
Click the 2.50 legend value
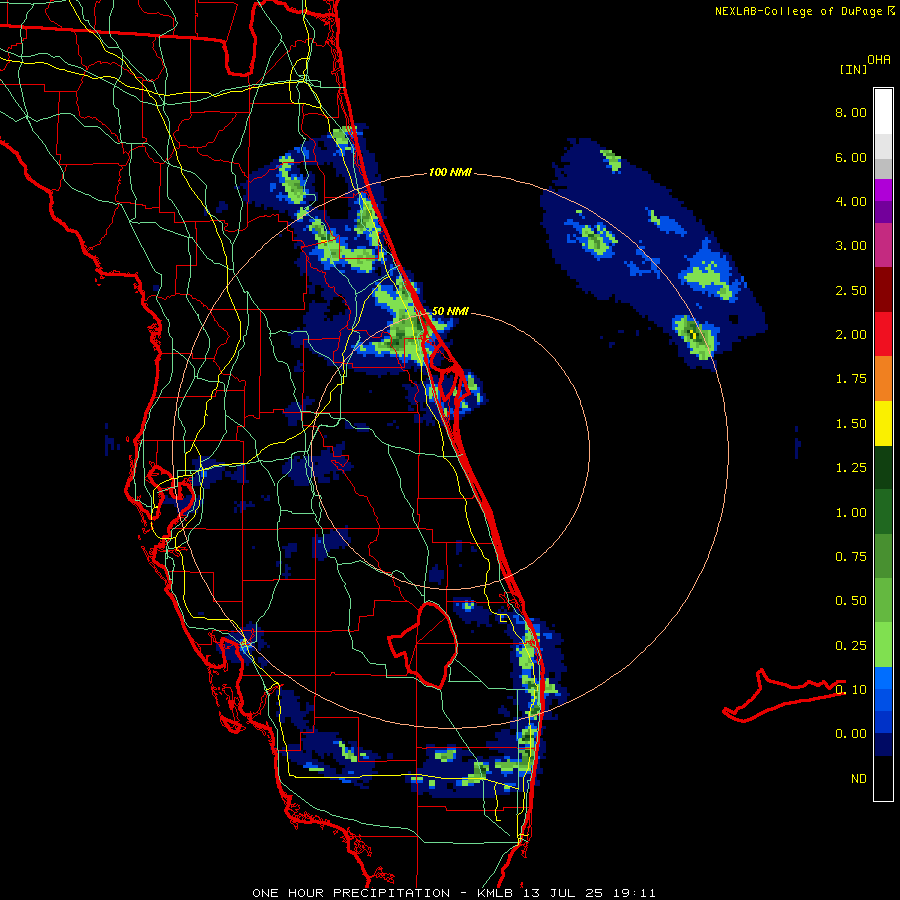(851, 290)
